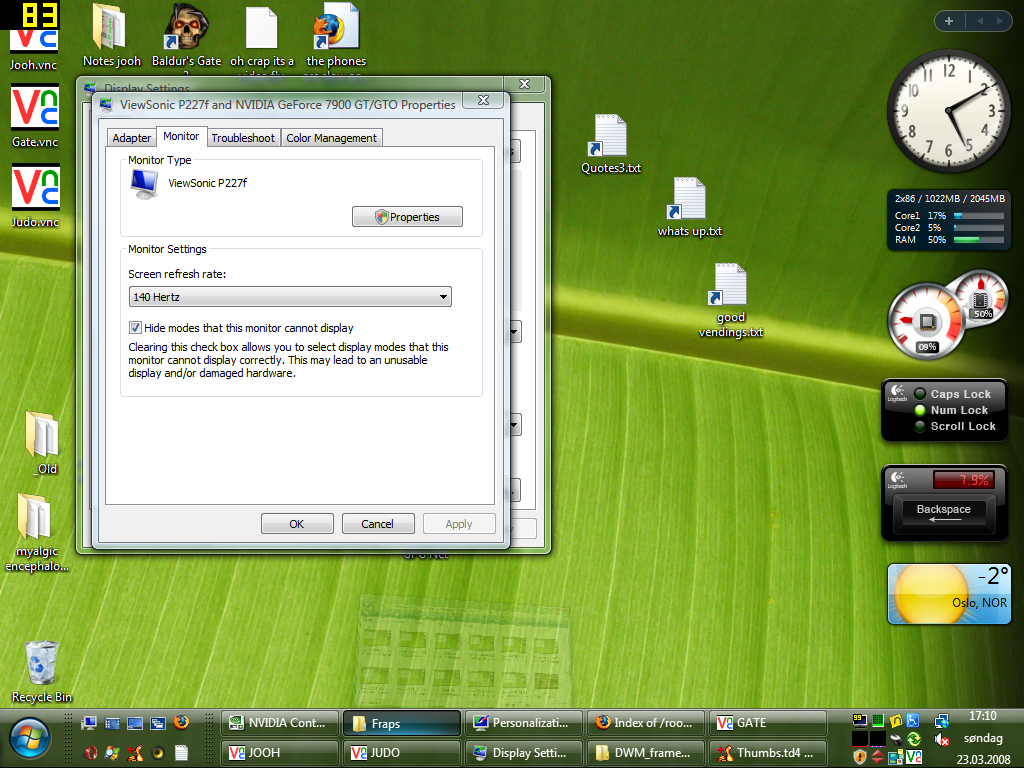Click the Oslo weather gadget
The height and width of the screenshot is (768, 1024).
pyautogui.click(x=949, y=594)
